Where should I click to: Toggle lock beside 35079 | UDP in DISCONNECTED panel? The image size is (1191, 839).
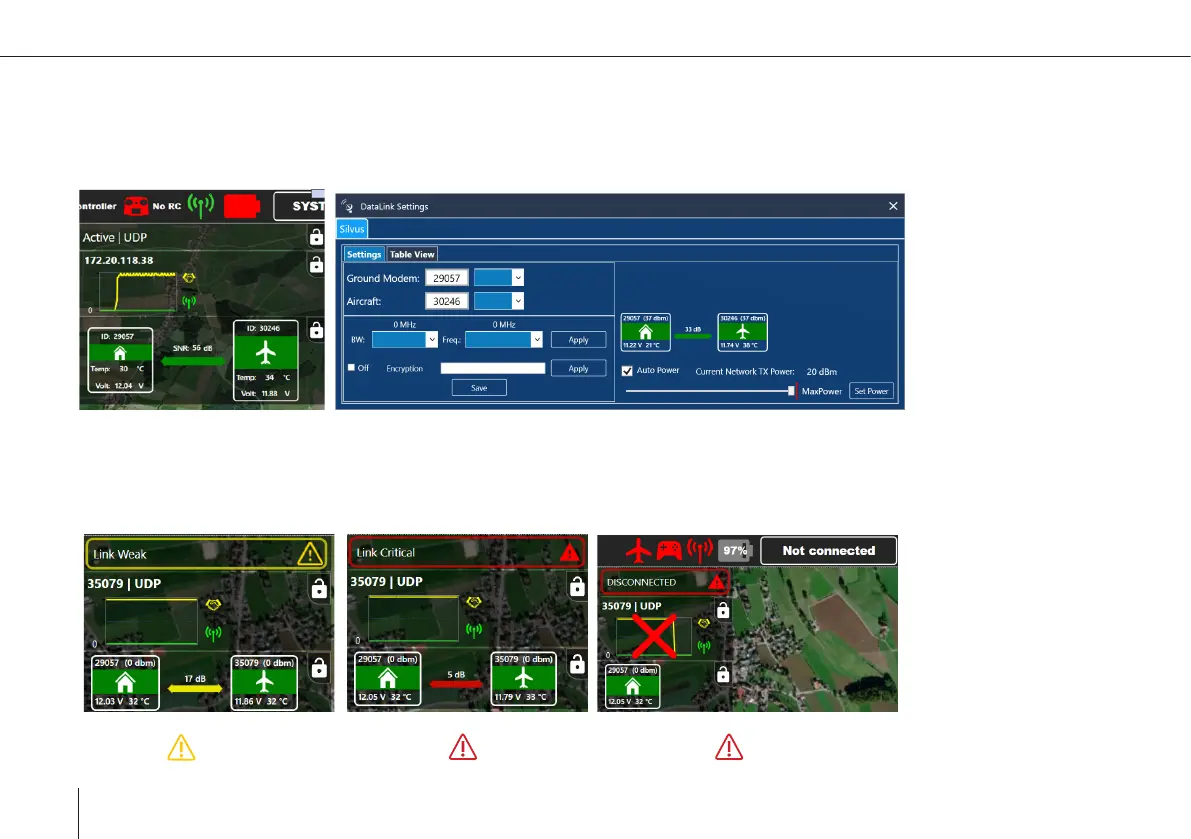[723, 610]
